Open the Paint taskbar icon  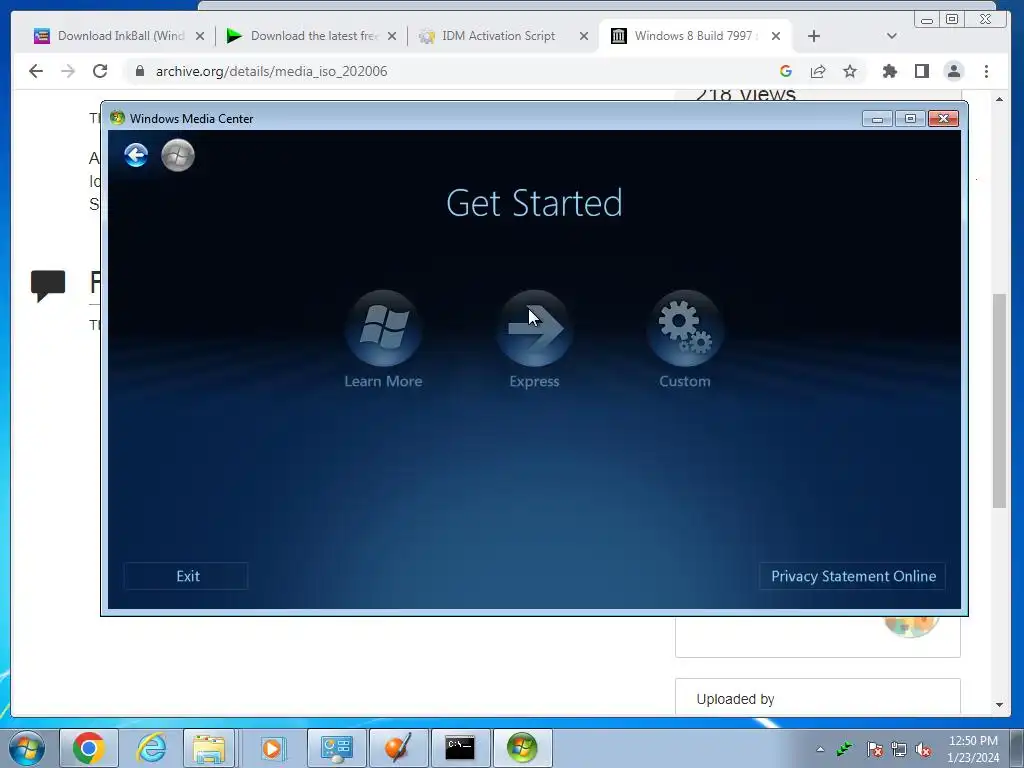point(398,748)
